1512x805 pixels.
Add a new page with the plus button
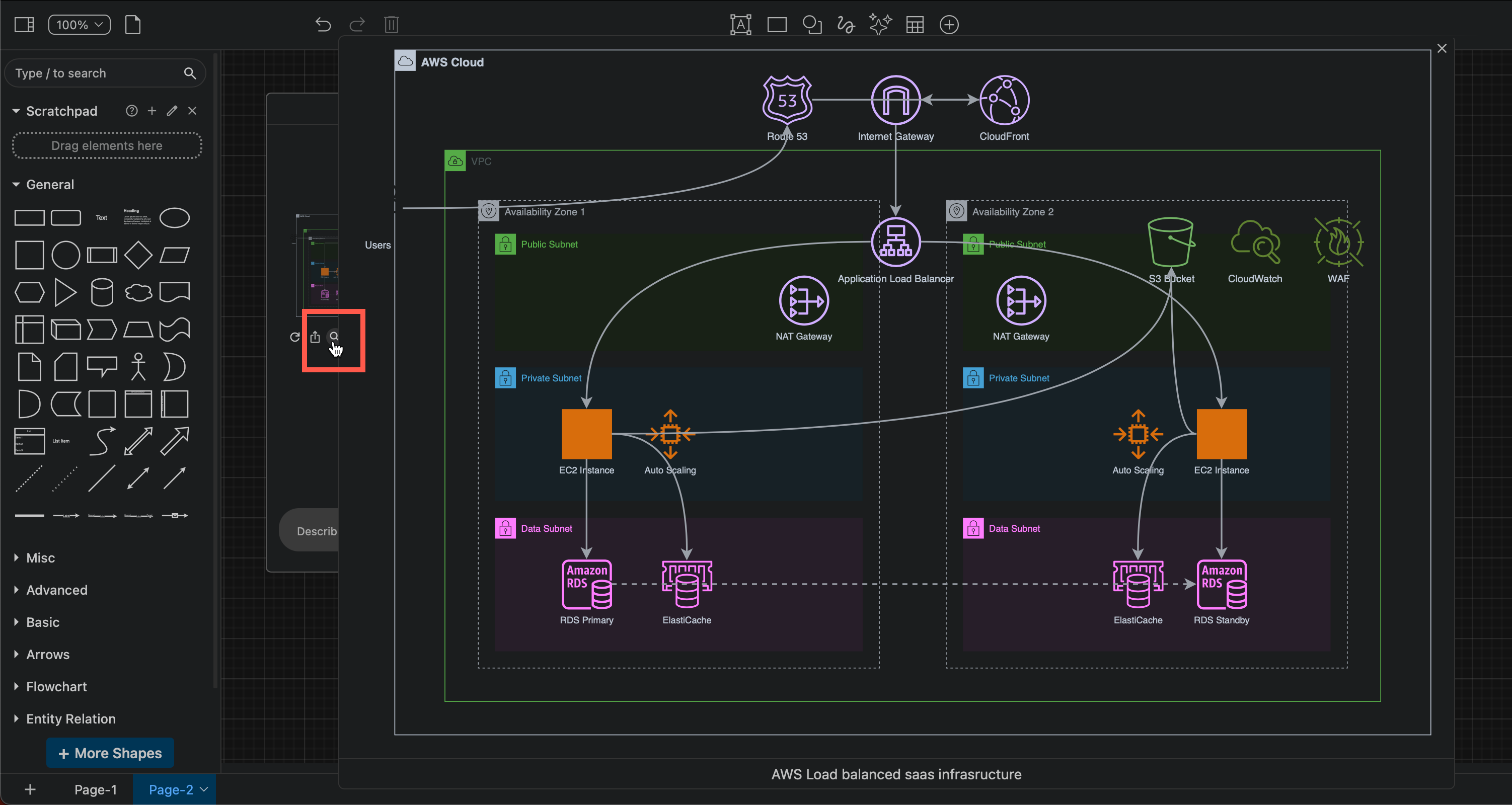[30, 789]
